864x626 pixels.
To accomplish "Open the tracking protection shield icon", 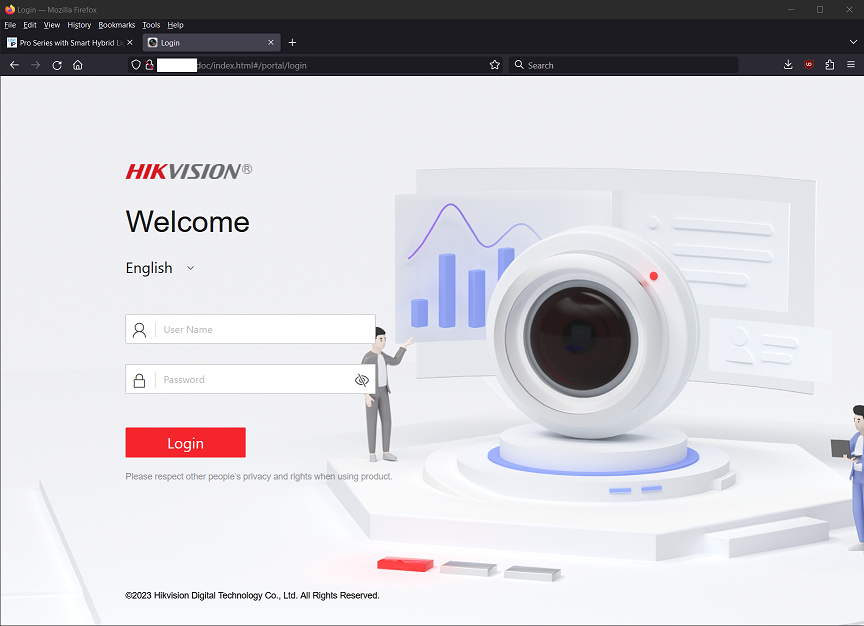I will tap(136, 65).
